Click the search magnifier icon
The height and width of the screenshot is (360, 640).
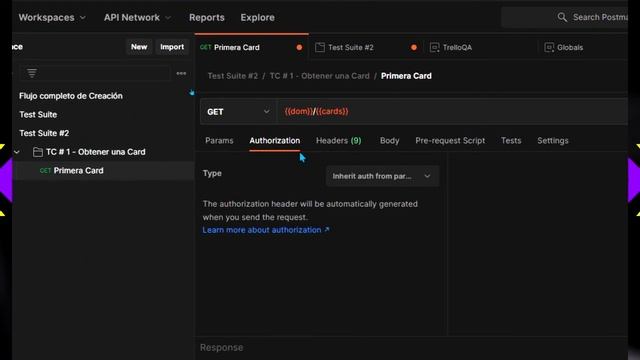click(x=562, y=17)
